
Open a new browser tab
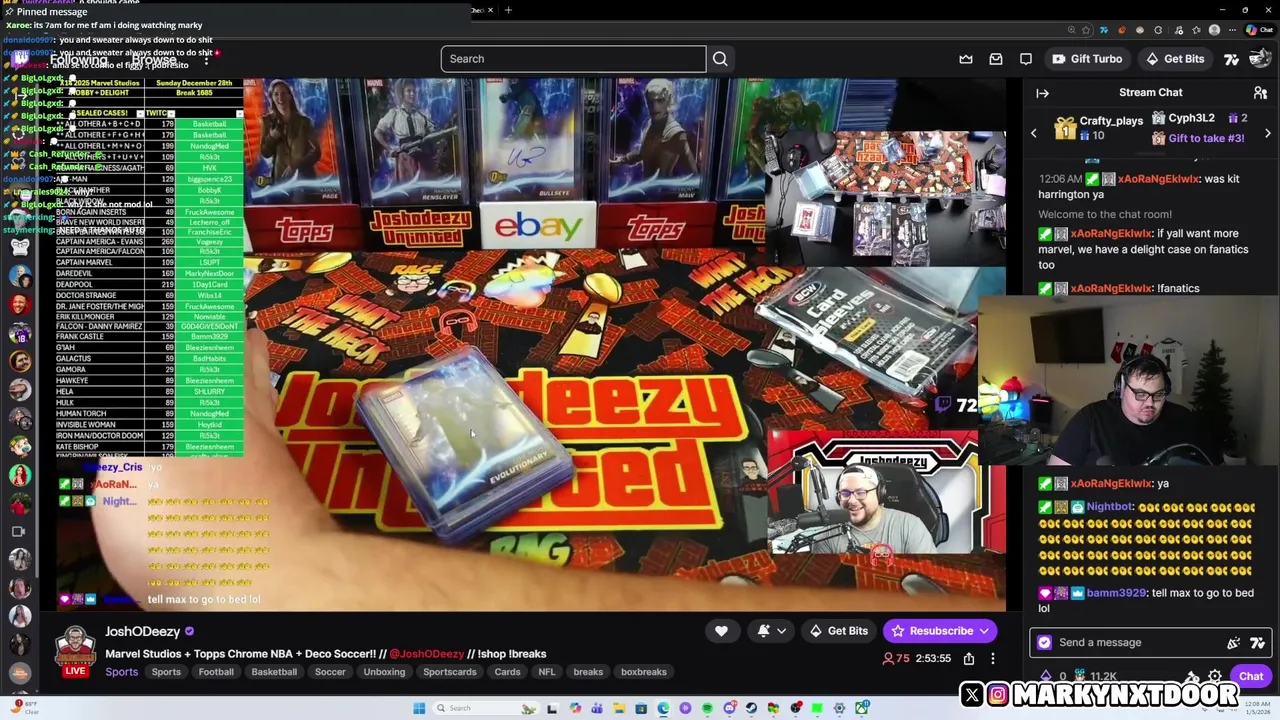tap(508, 10)
